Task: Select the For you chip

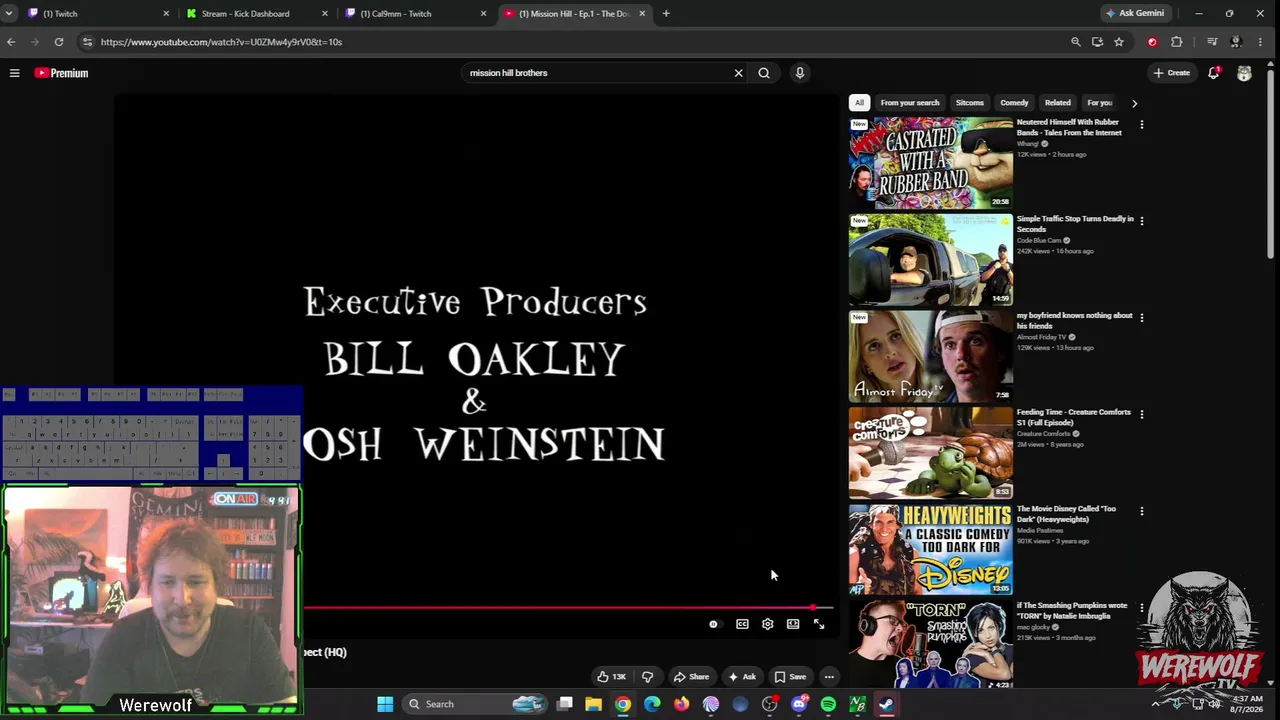Action: pyautogui.click(x=1100, y=103)
